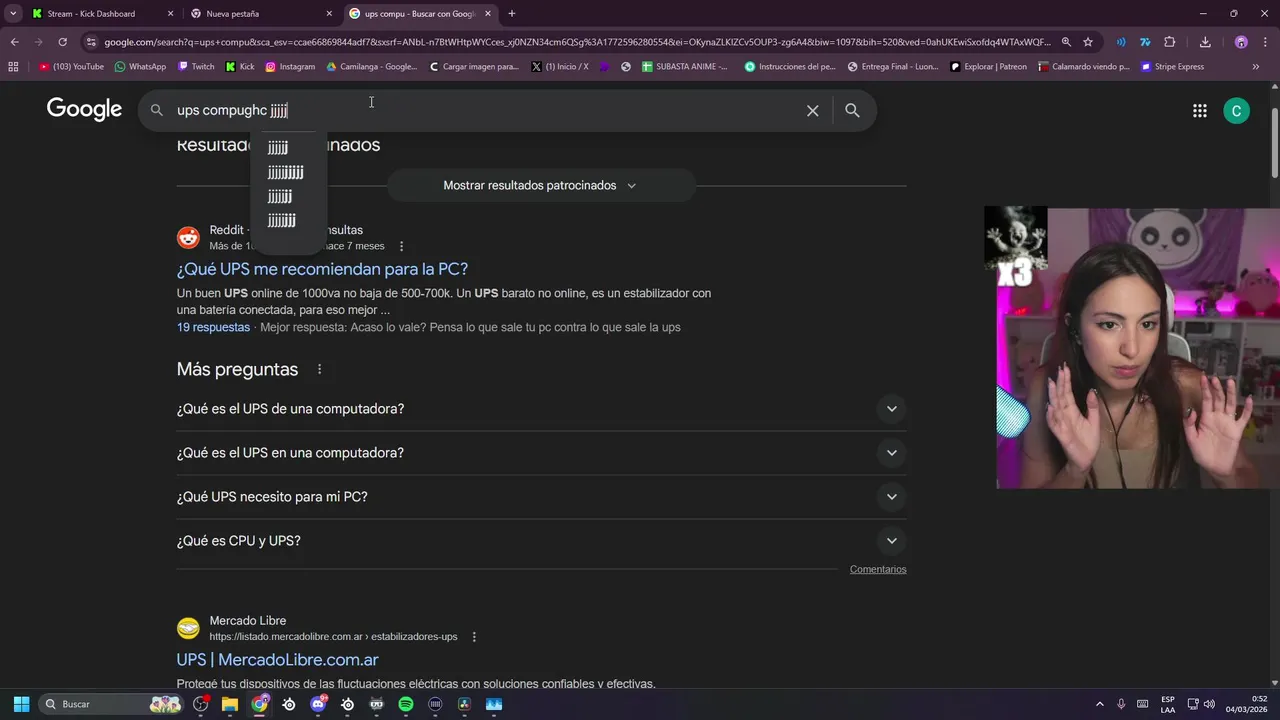
Task: Open more options for the Reddit result
Action: (x=402, y=246)
